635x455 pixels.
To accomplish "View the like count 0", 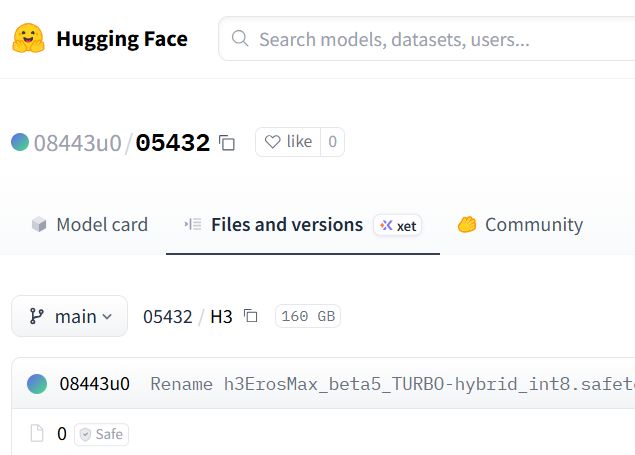I will (332, 142).
